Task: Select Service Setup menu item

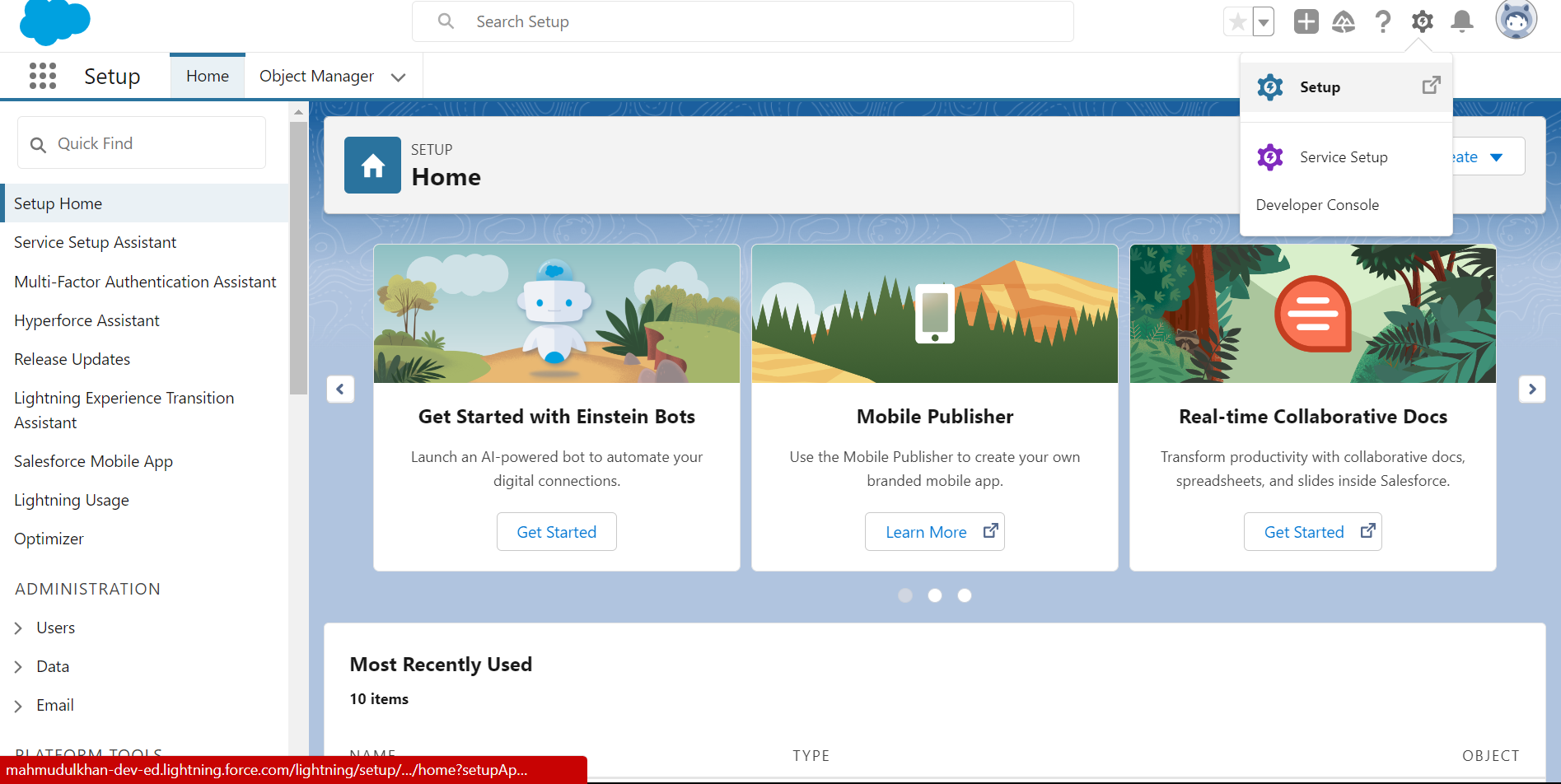Action: 1346,156
